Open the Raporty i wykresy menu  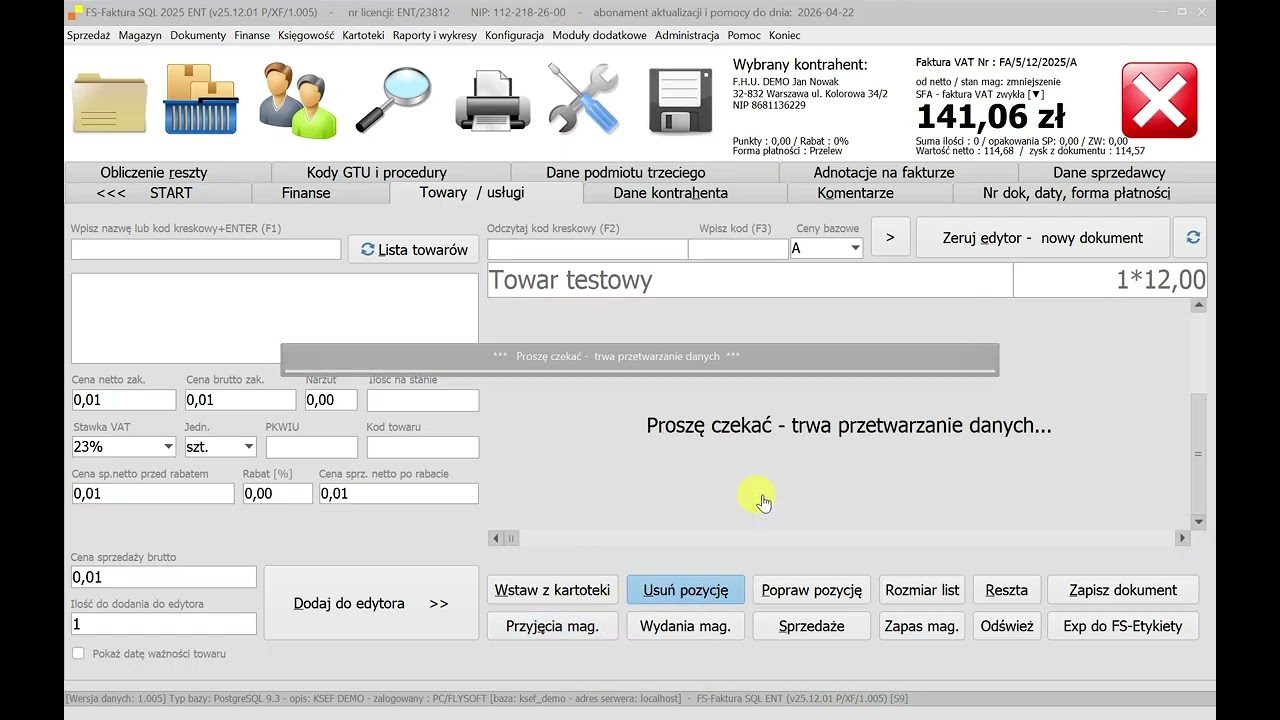[x=435, y=35]
